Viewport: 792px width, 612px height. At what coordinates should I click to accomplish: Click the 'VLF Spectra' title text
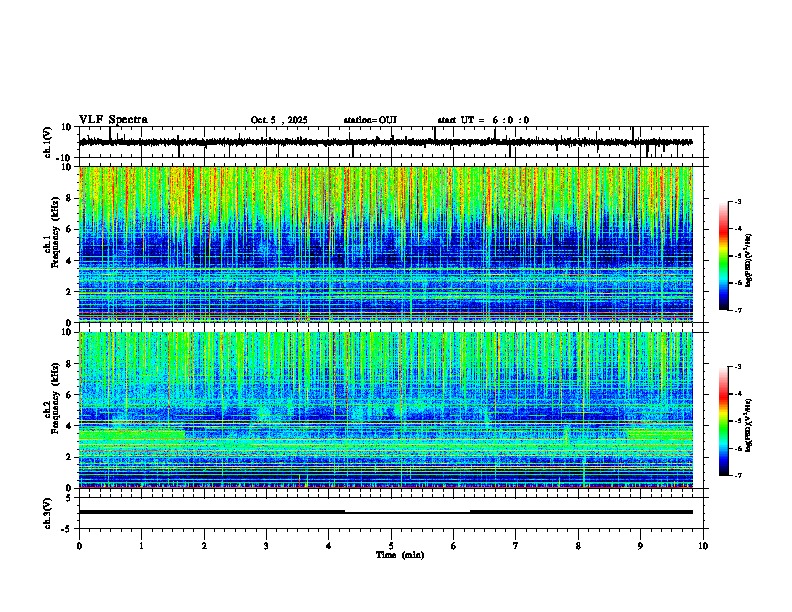click(113, 120)
